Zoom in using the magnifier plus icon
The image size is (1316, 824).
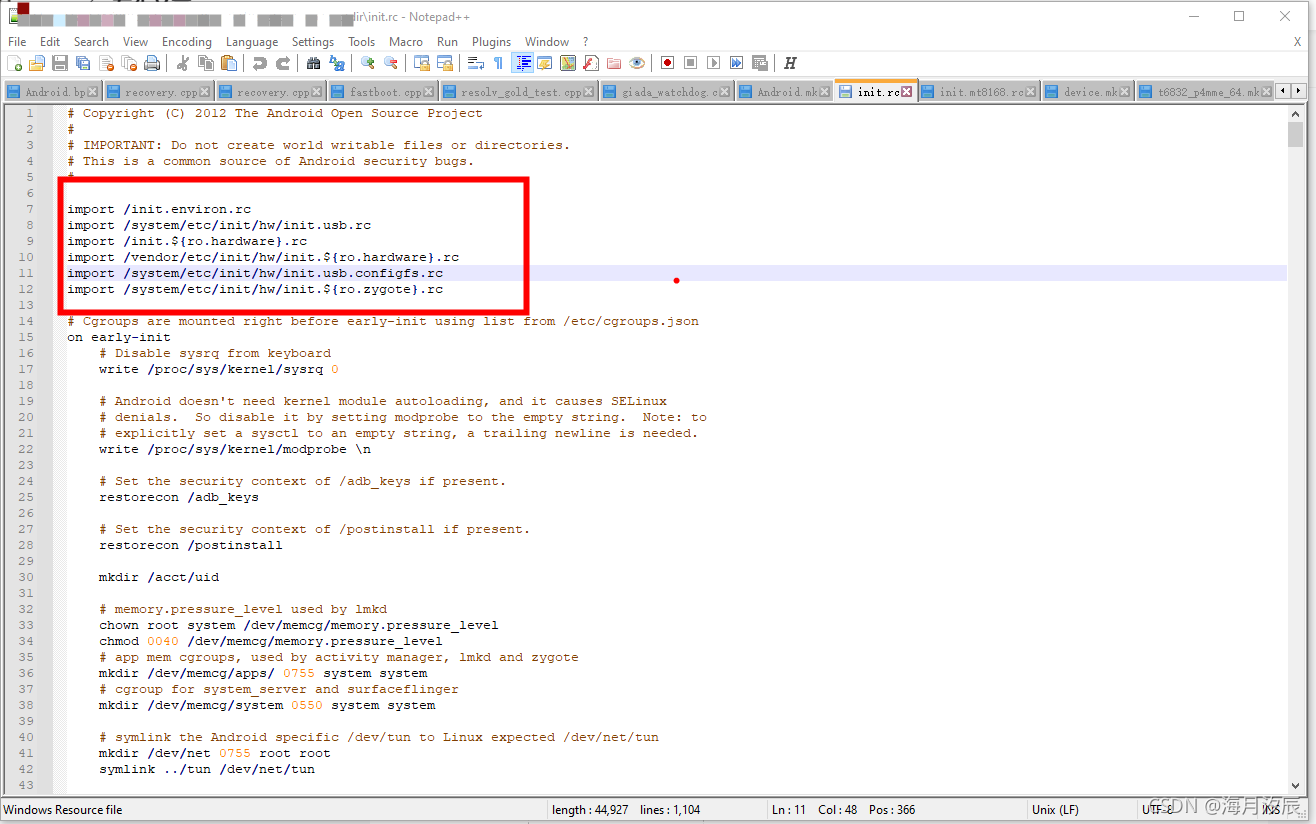click(x=367, y=62)
